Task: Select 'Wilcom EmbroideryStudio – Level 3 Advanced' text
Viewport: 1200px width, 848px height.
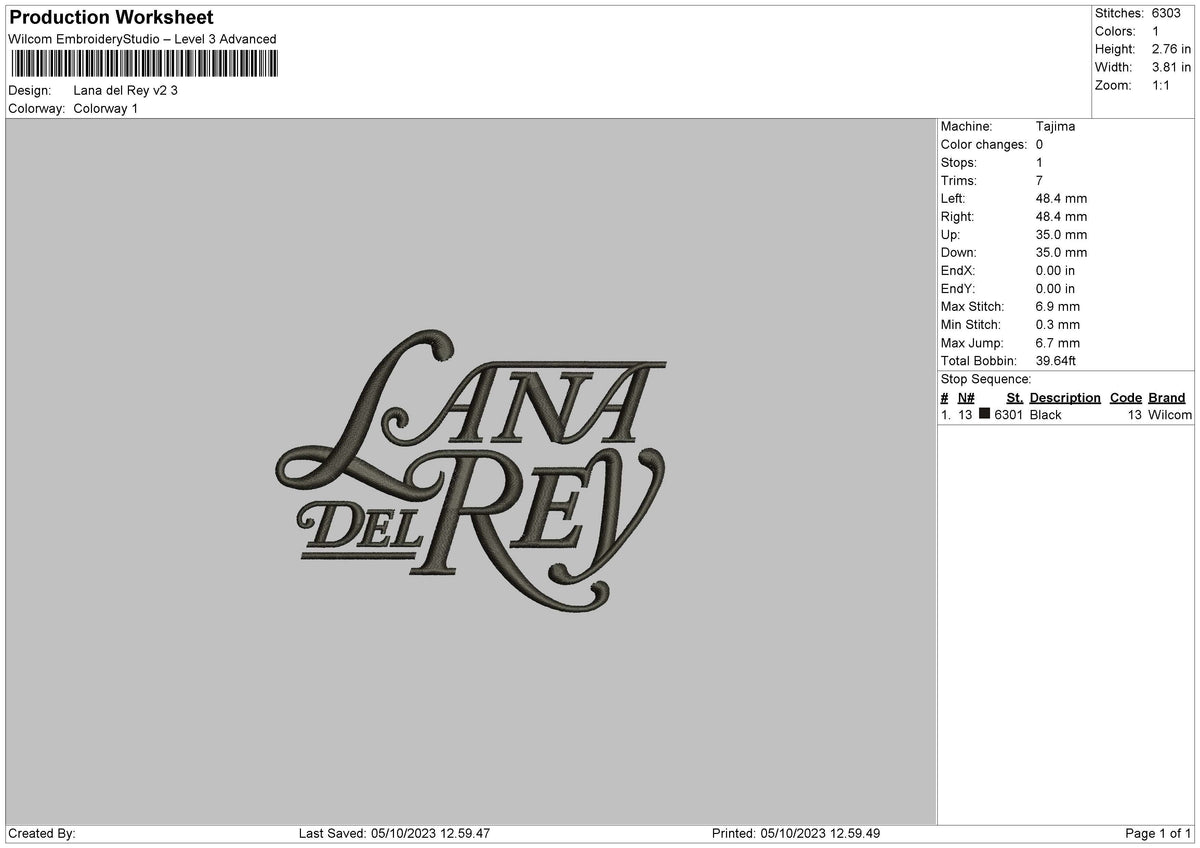Action: (x=142, y=39)
